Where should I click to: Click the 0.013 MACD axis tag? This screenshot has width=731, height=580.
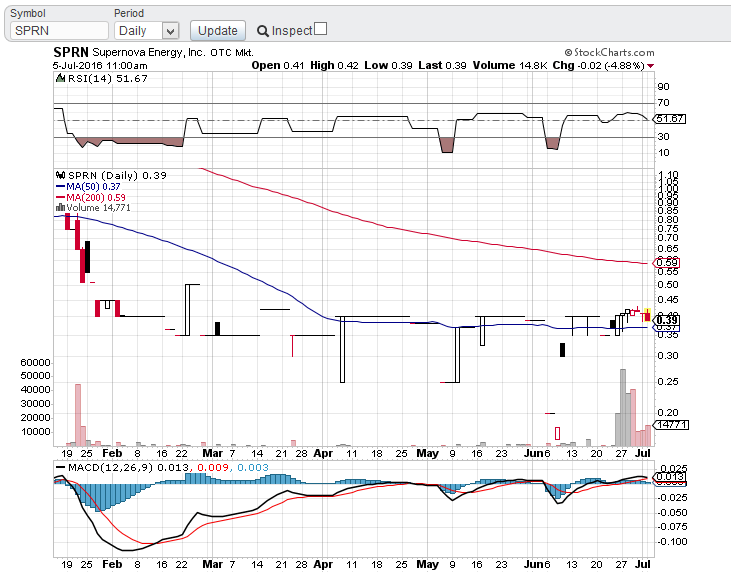(x=669, y=476)
